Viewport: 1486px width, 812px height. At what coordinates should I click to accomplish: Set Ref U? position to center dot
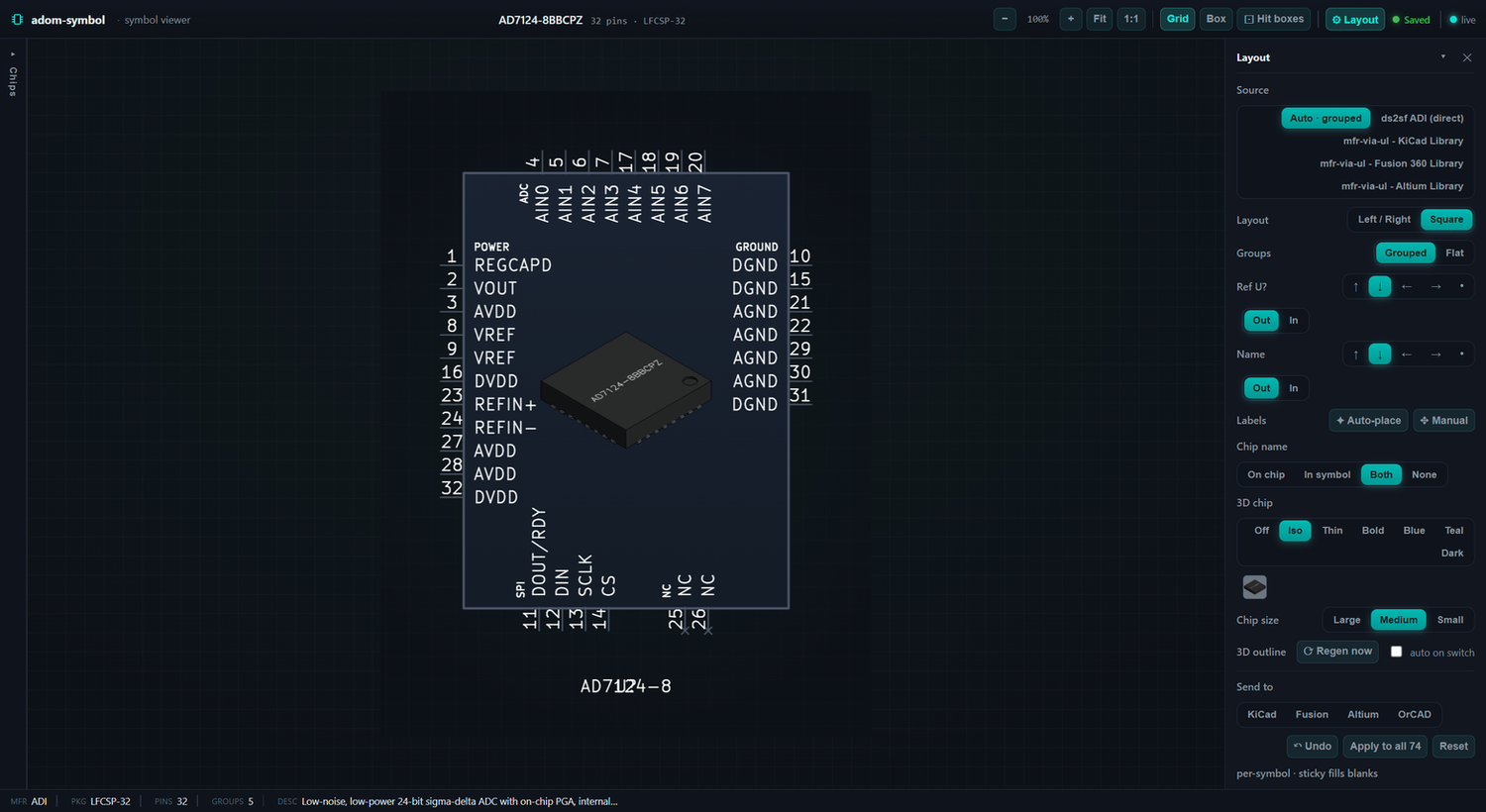click(1461, 287)
